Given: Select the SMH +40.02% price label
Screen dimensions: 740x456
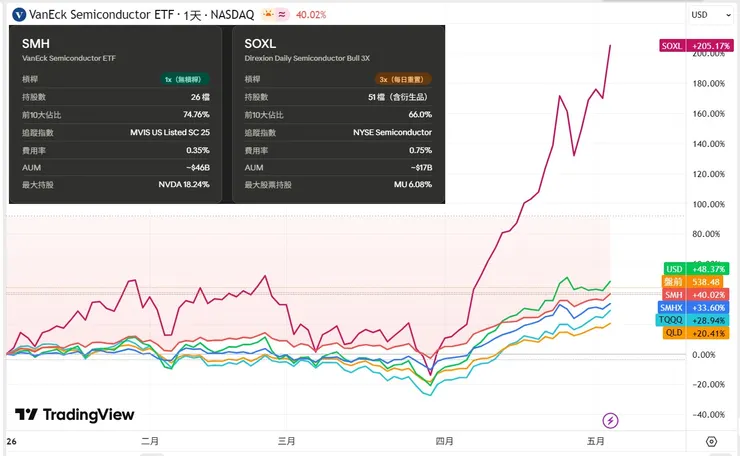Looking at the screenshot, I should [x=695, y=295].
